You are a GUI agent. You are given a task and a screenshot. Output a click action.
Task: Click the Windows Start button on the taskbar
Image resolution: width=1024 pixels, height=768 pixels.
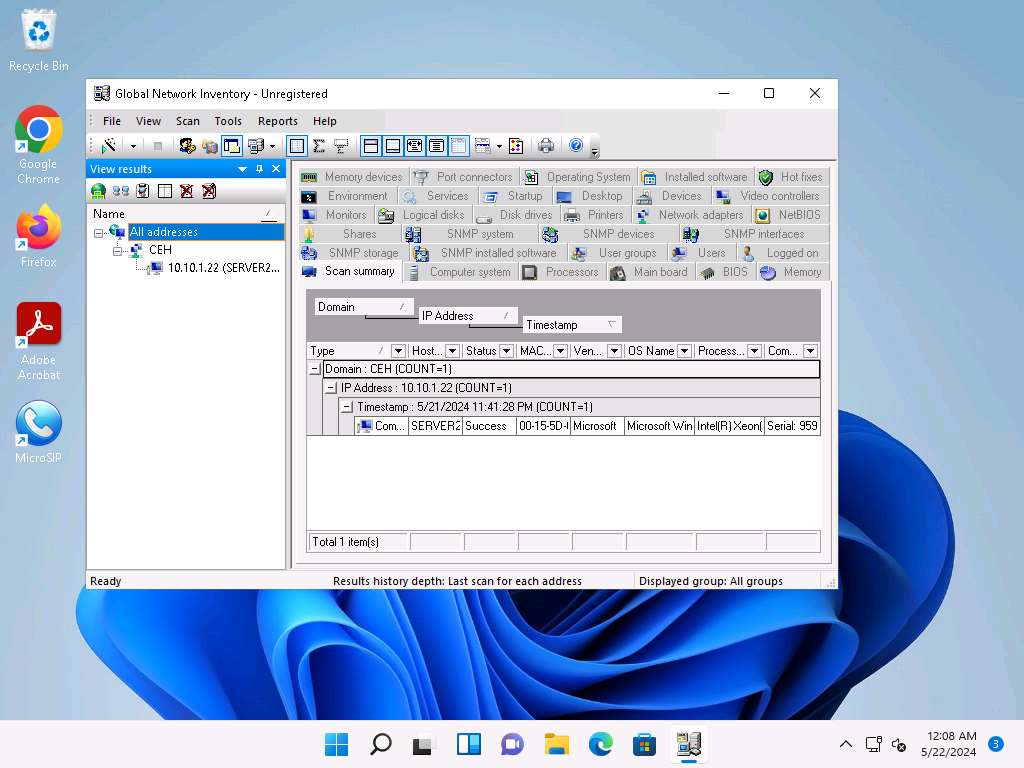click(x=336, y=744)
